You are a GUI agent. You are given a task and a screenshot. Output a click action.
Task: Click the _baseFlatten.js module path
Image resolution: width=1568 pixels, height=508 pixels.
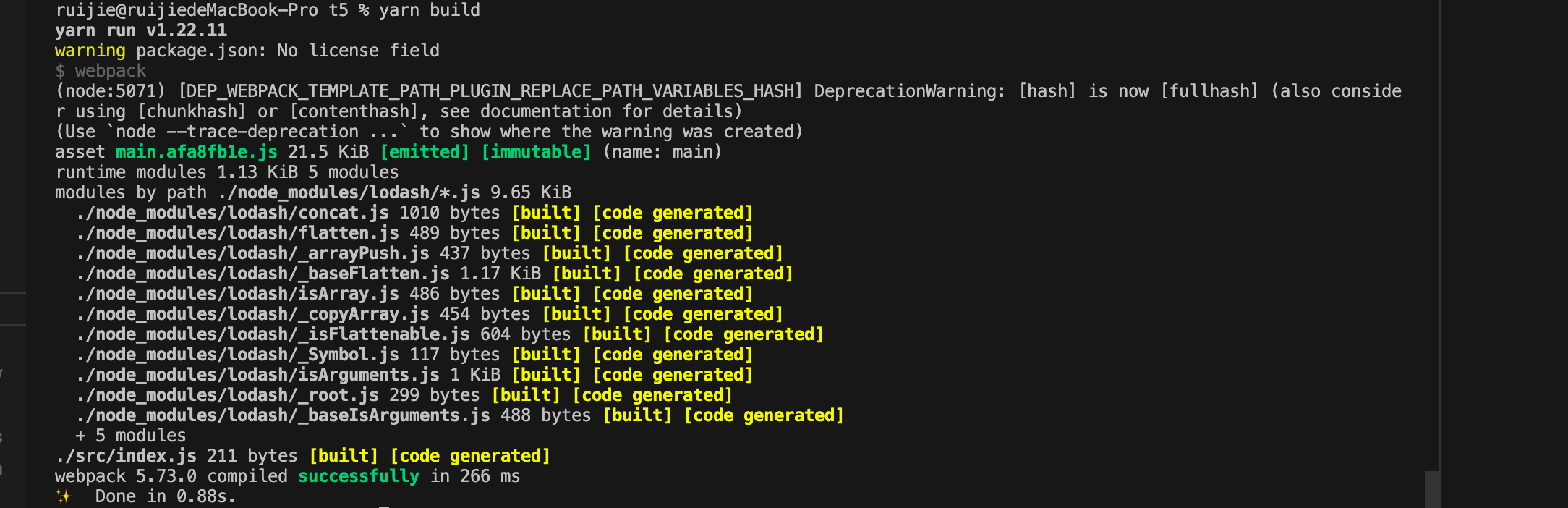(x=263, y=274)
